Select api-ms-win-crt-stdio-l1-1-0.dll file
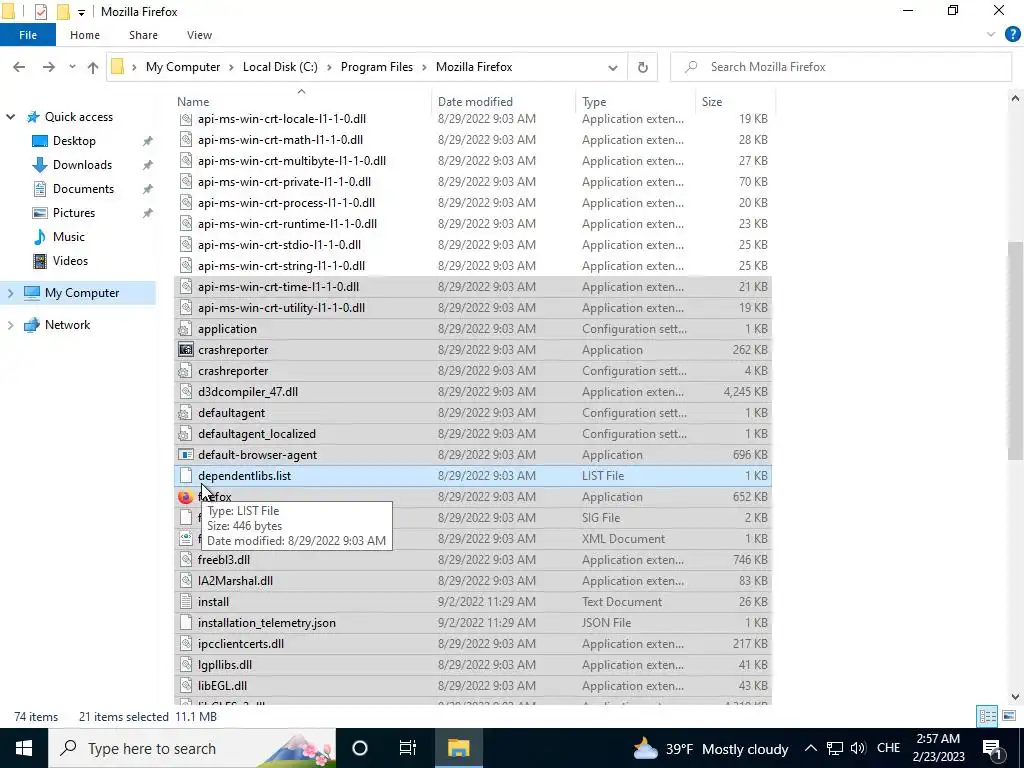Image resolution: width=1024 pixels, height=768 pixels. point(473,245)
